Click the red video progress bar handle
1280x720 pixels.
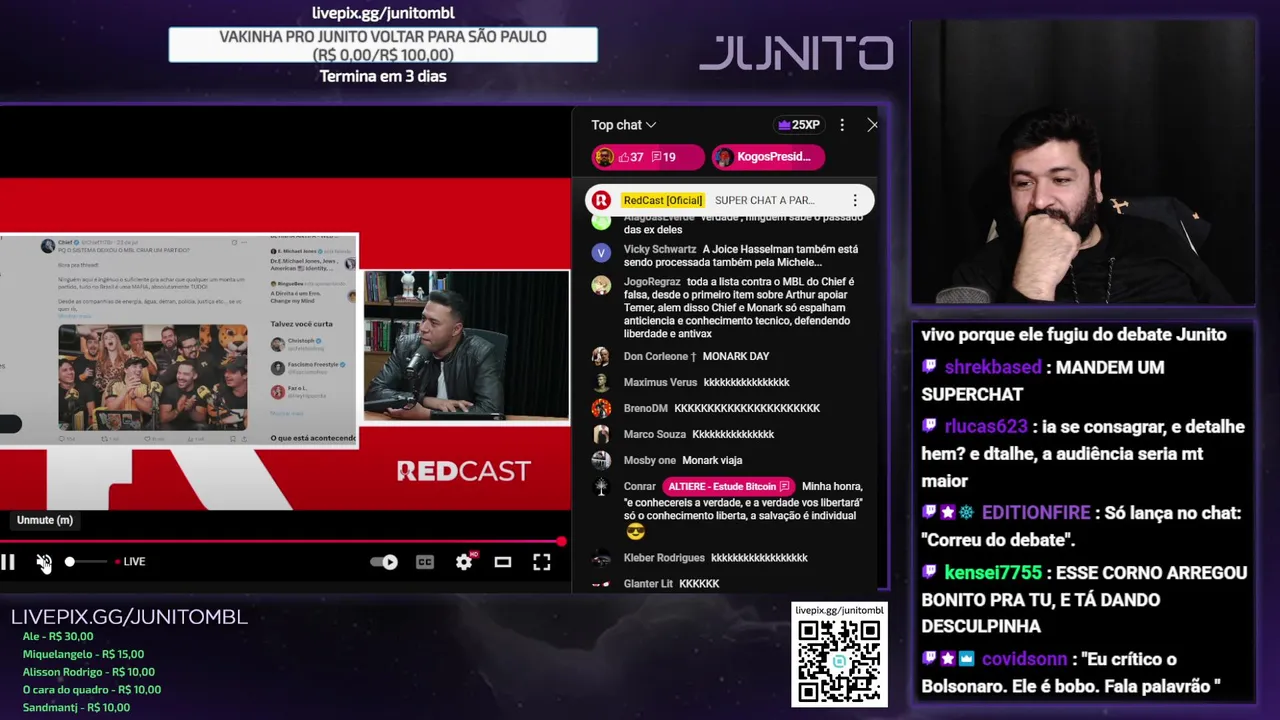coord(561,542)
